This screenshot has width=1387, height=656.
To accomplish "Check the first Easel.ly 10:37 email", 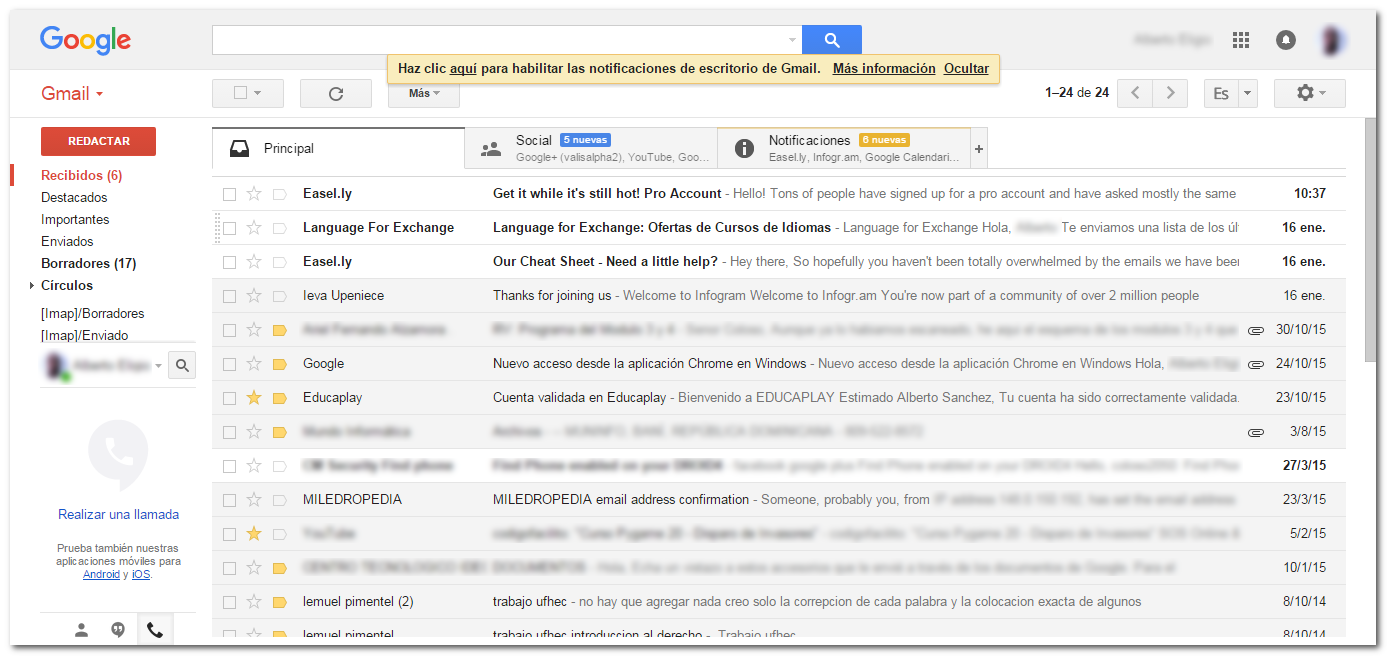I will (x=229, y=194).
